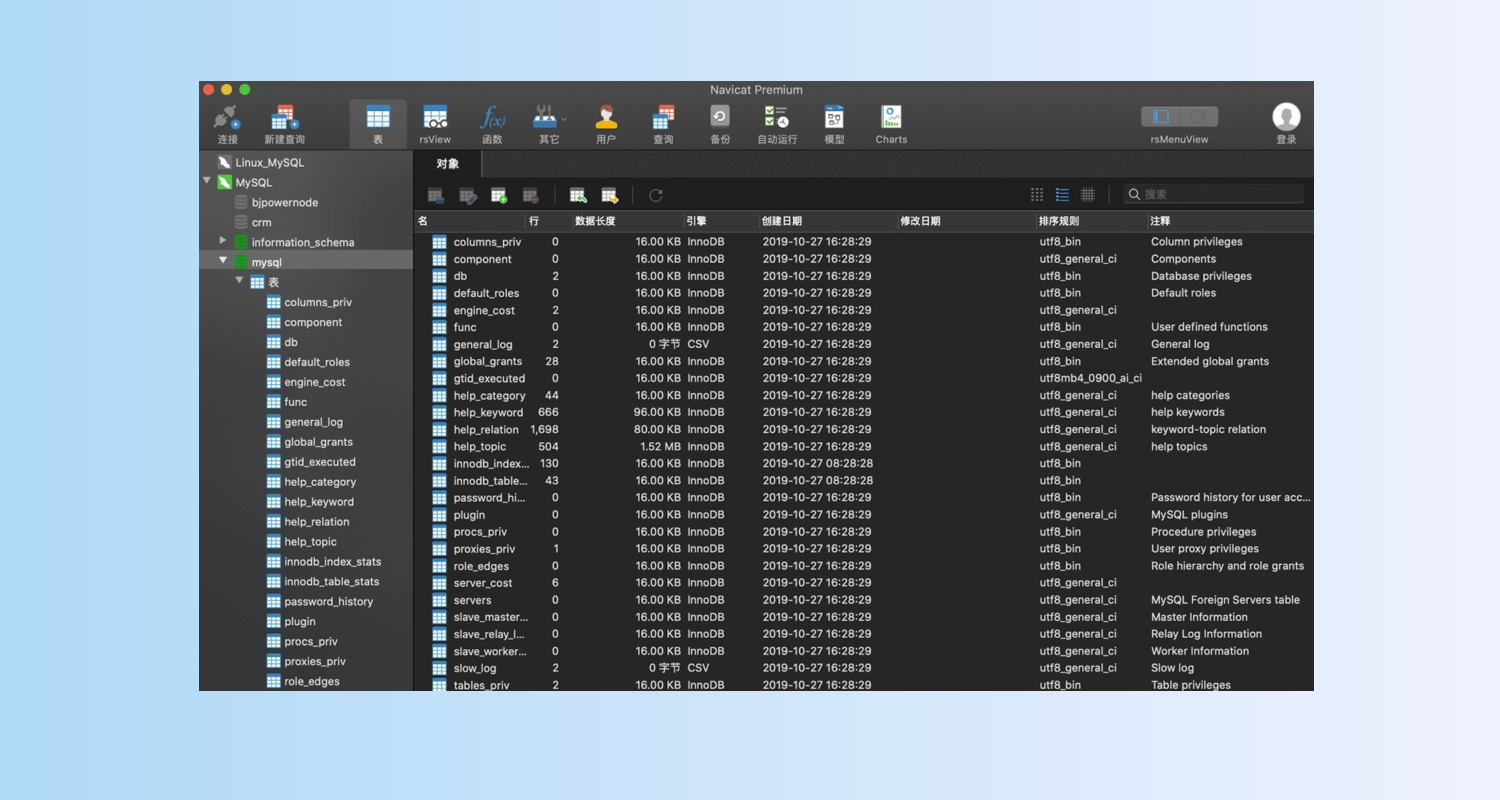This screenshot has width=1500, height=800.
Task: Select the server_cost table row
Action: click(x=864, y=583)
